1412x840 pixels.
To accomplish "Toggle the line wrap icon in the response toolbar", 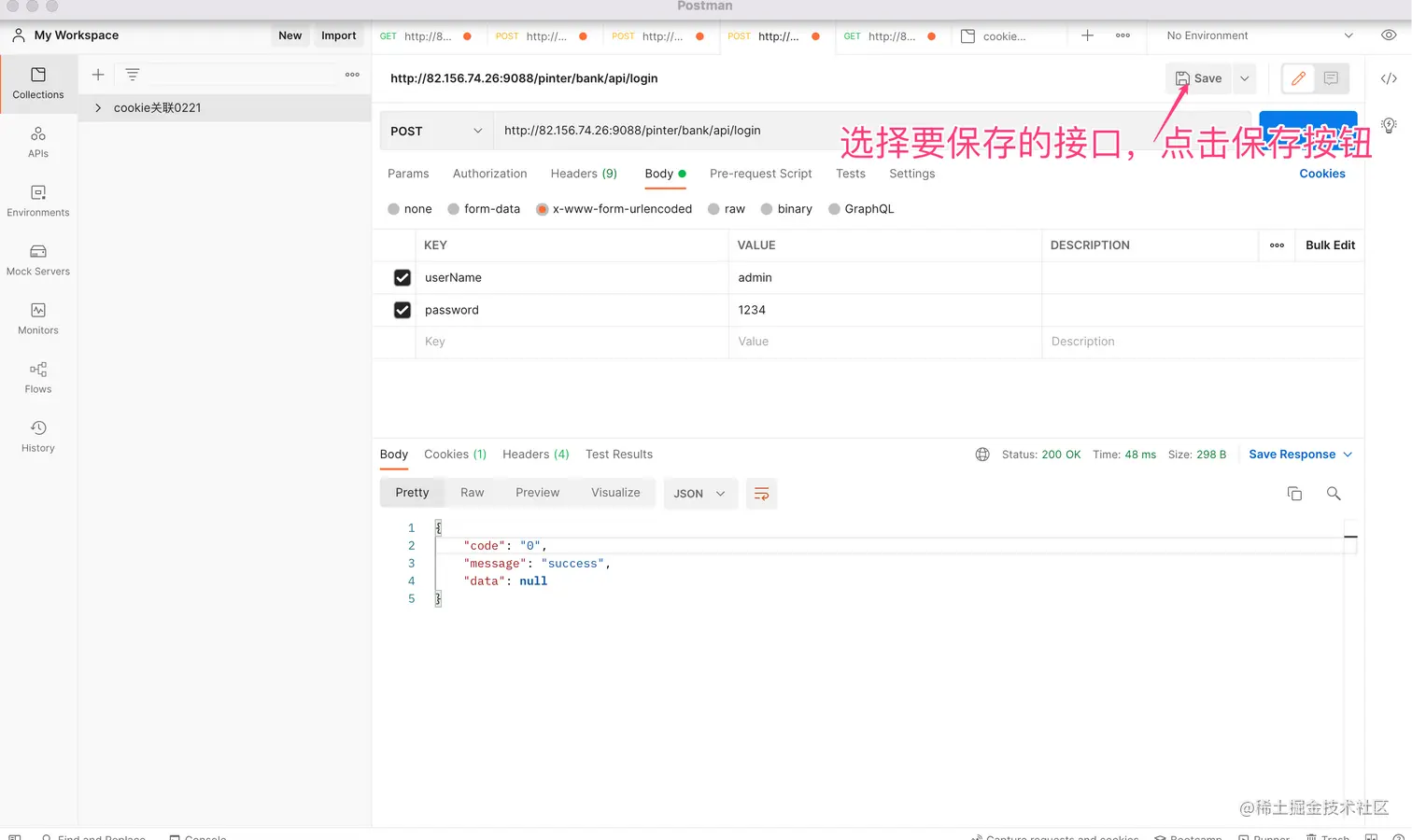I will point(762,494).
